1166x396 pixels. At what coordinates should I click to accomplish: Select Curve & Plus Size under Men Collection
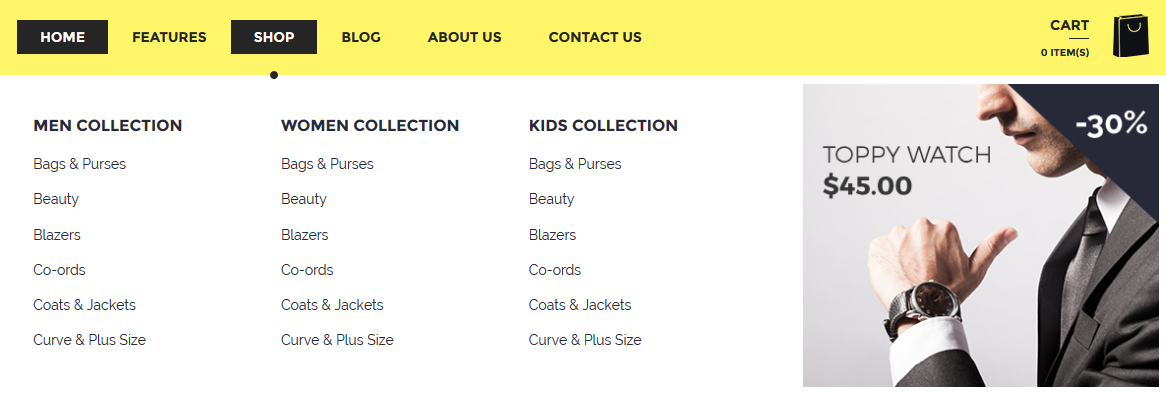tap(89, 340)
